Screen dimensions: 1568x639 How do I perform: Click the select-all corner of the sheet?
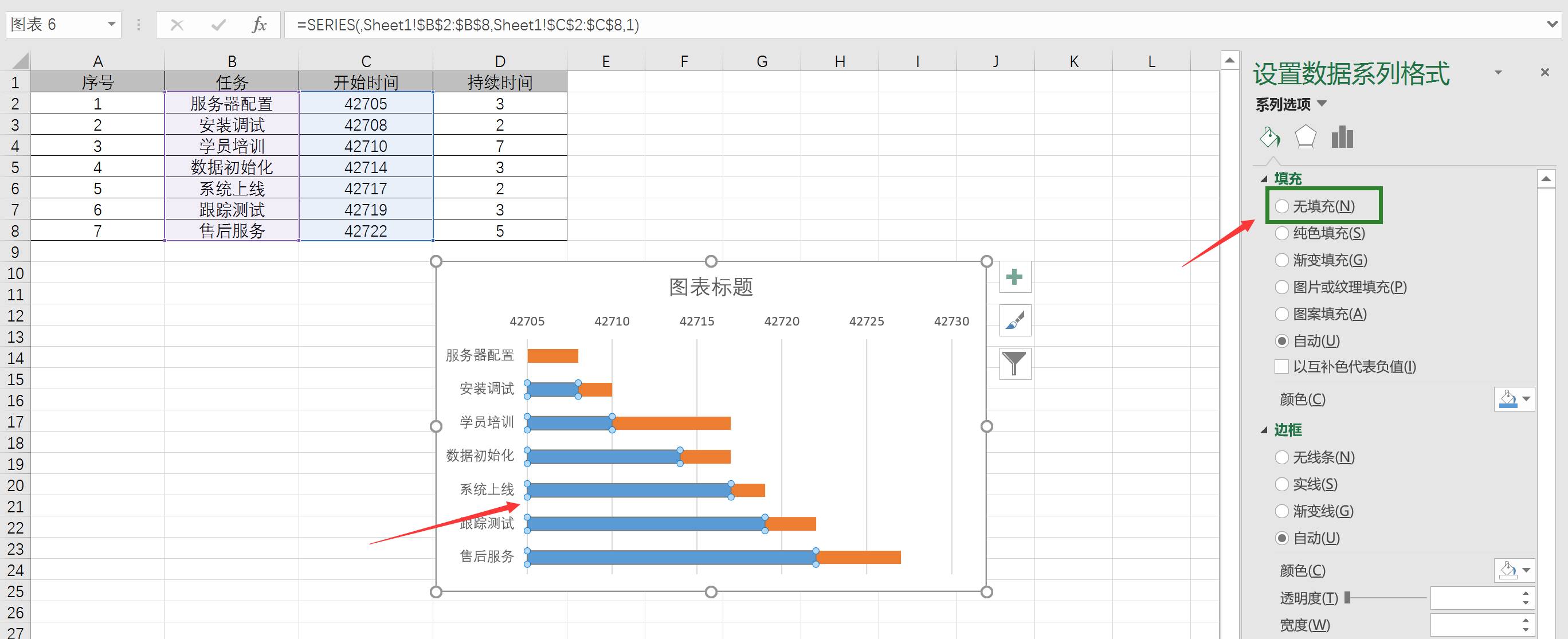point(19,61)
